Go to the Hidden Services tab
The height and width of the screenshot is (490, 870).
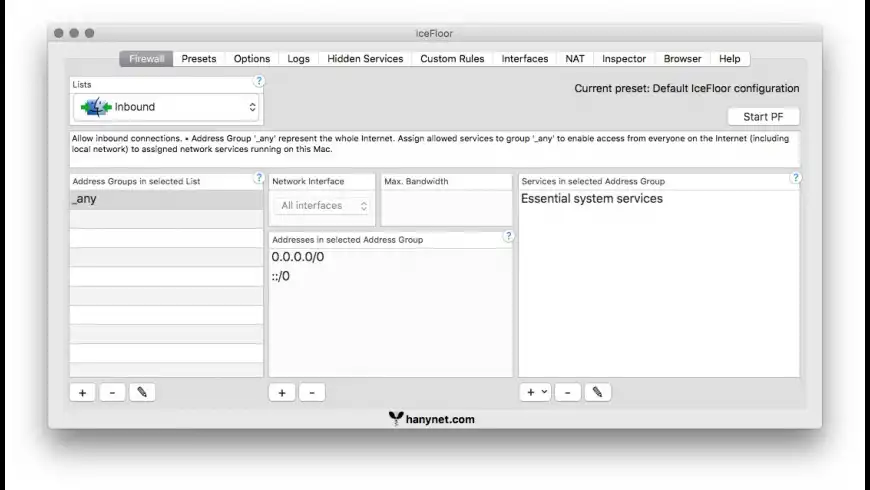point(365,59)
